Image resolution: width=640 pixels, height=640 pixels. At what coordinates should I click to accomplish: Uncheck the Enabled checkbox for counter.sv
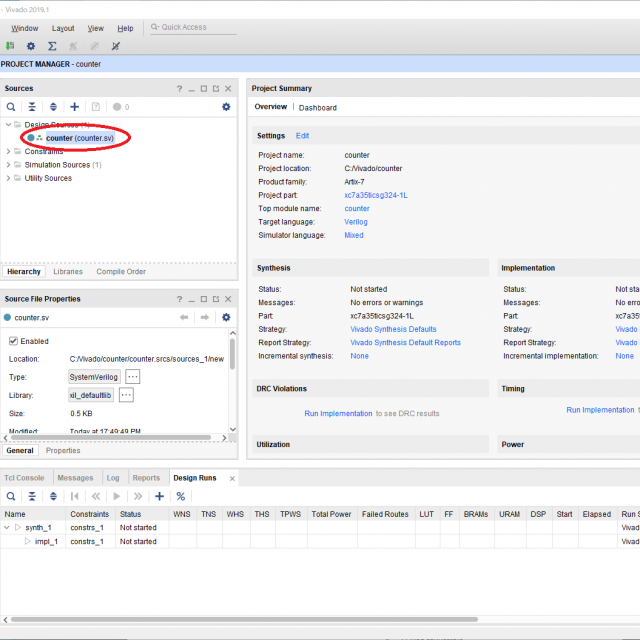pyautogui.click(x=13, y=341)
